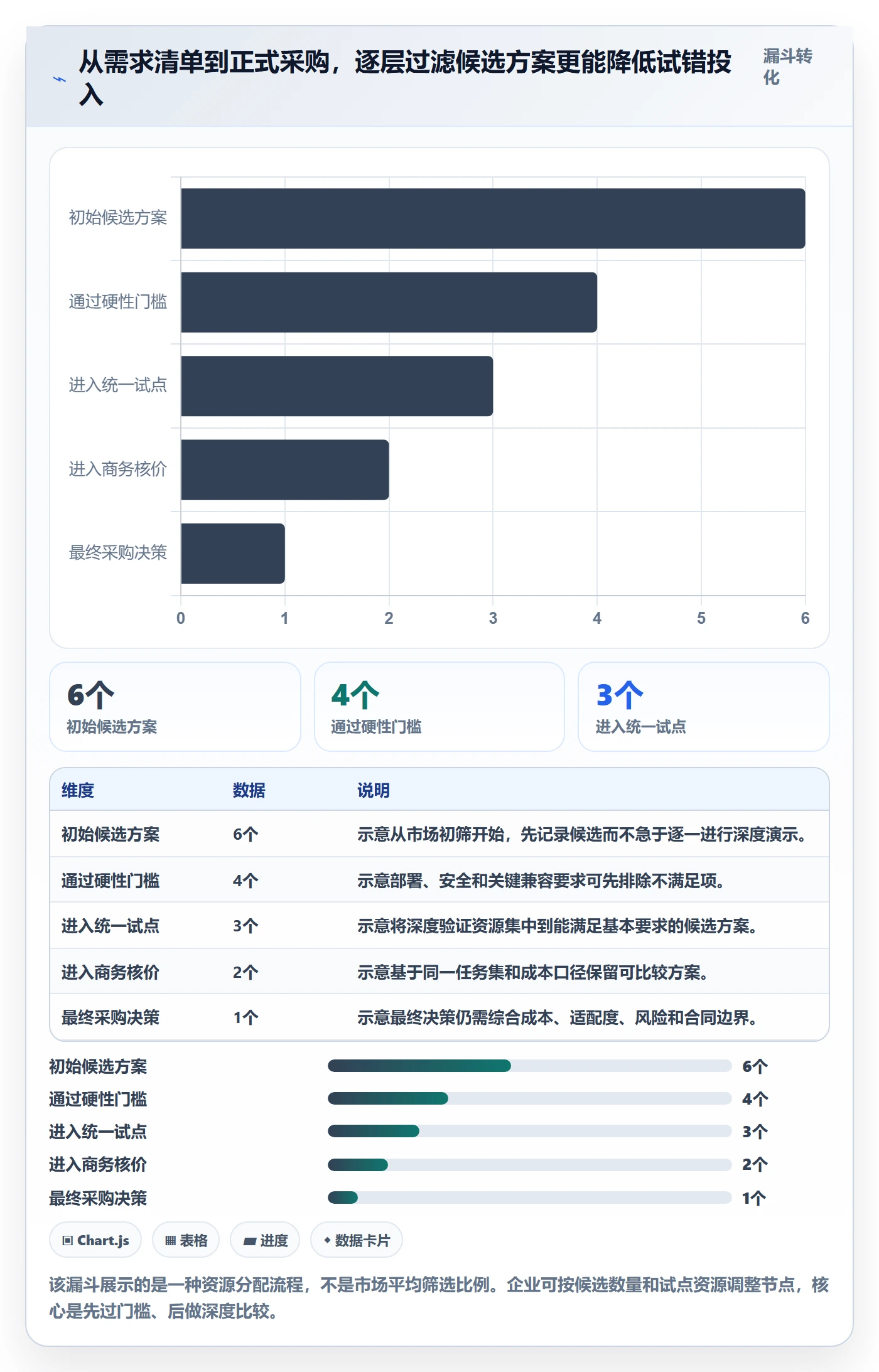Click the 通过硬性门槛 progress bar showing 4个
Viewport: 879px width, 1372px height.
(529, 1098)
